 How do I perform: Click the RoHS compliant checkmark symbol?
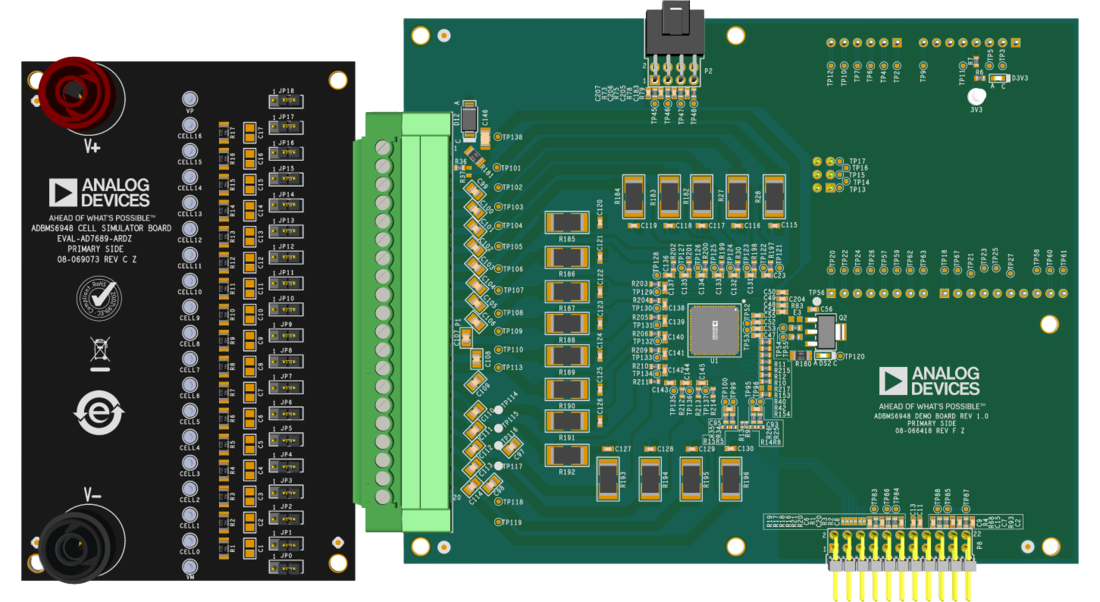pyautogui.click(x=98, y=298)
